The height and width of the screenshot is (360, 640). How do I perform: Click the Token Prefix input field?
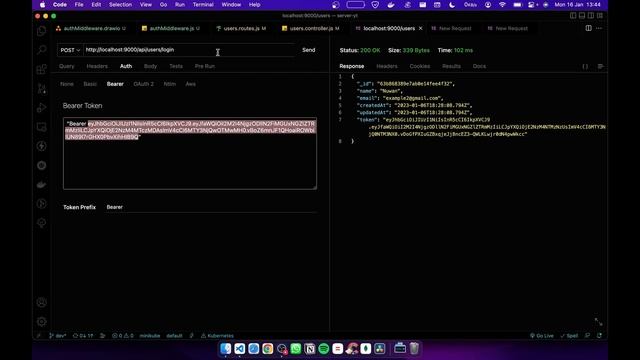click(x=211, y=207)
